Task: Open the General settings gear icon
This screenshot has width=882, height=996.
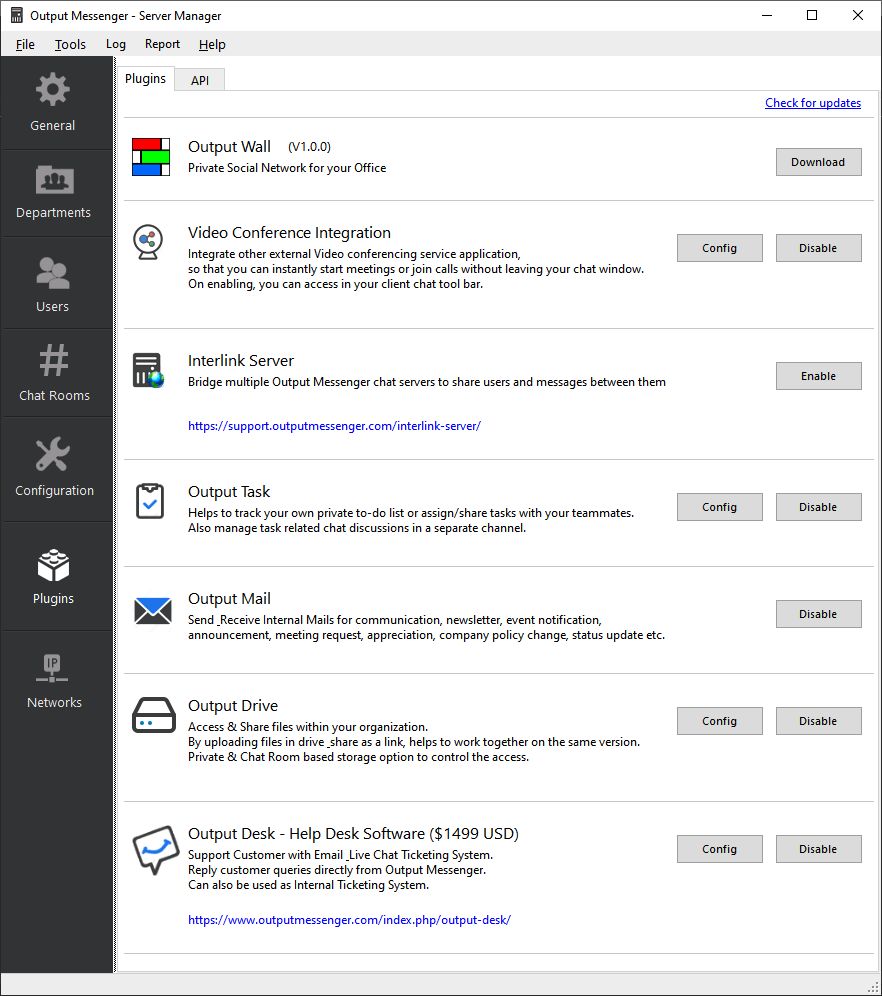Action: 53,90
